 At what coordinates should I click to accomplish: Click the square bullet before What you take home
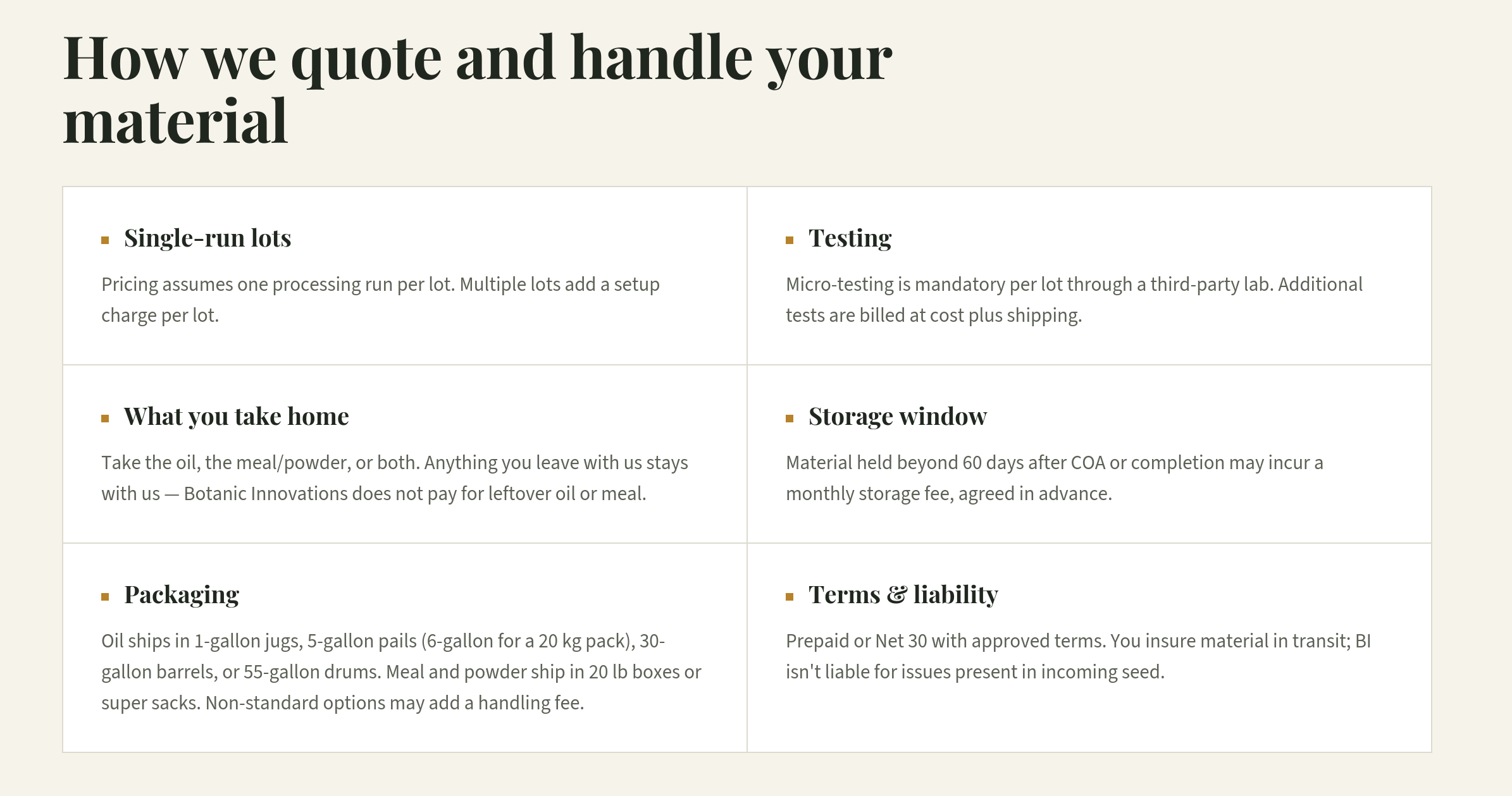(105, 419)
